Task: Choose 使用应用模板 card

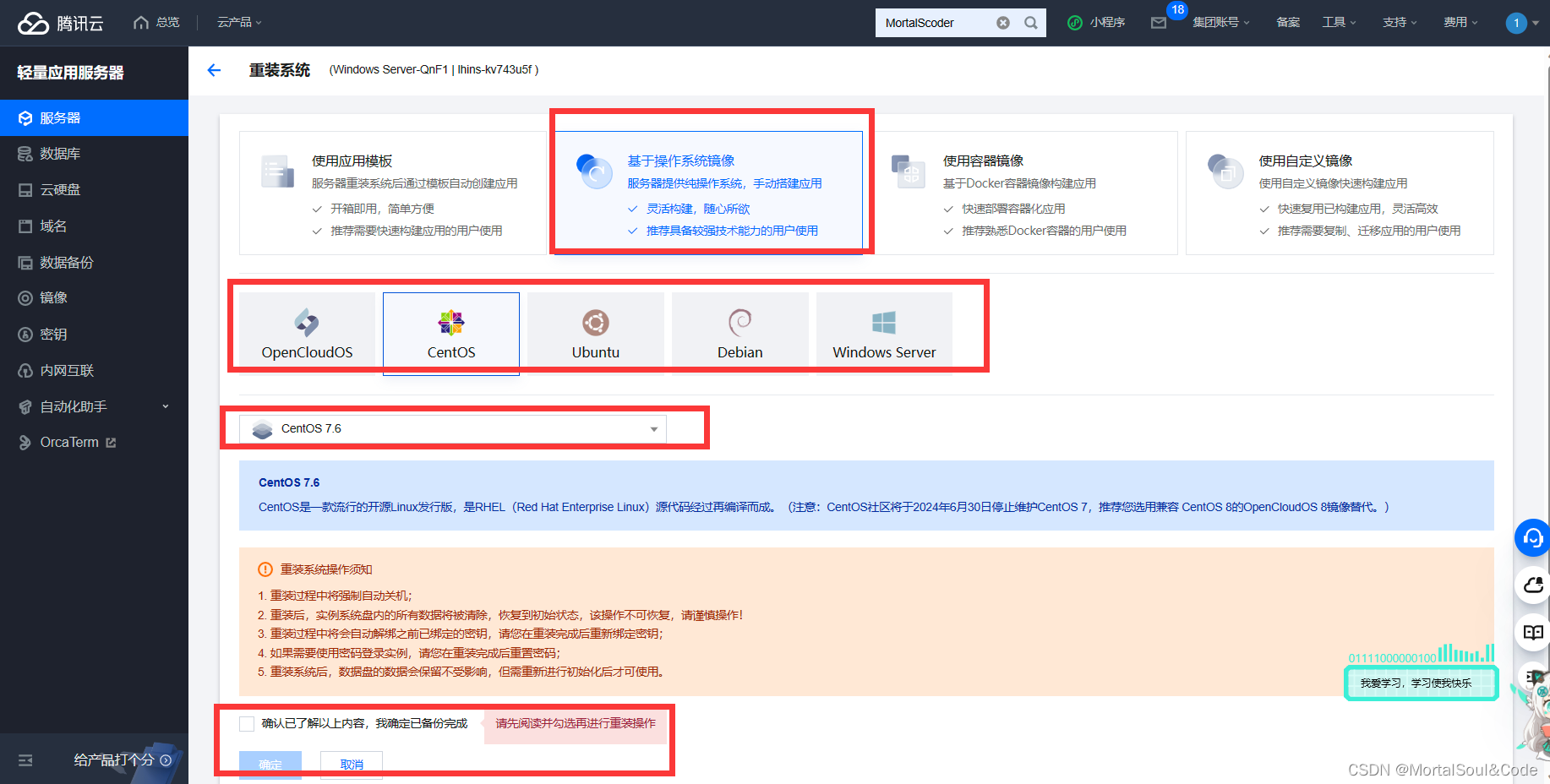Action: pyautogui.click(x=393, y=193)
